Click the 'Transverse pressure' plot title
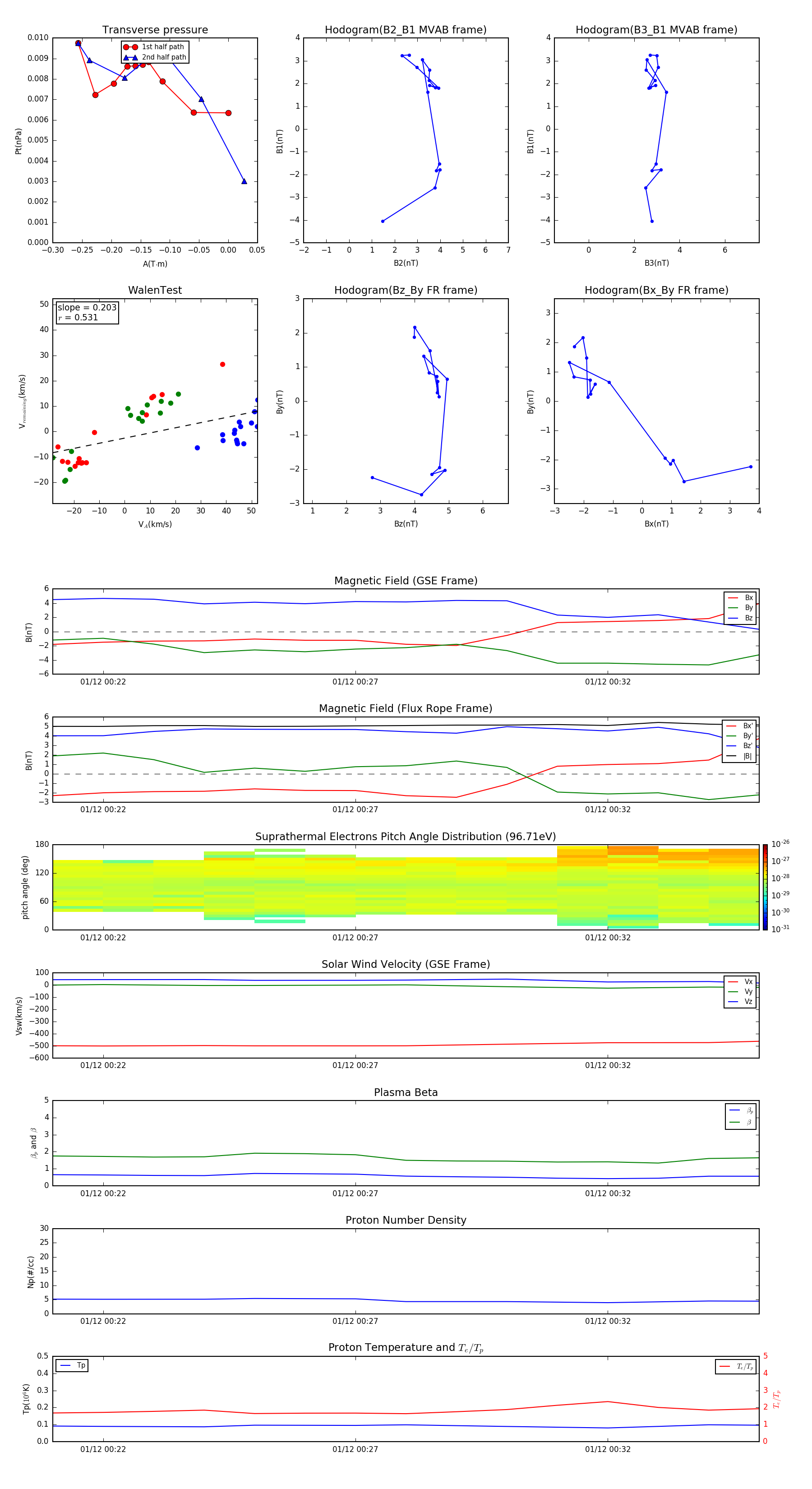812x1489 pixels. (155, 30)
